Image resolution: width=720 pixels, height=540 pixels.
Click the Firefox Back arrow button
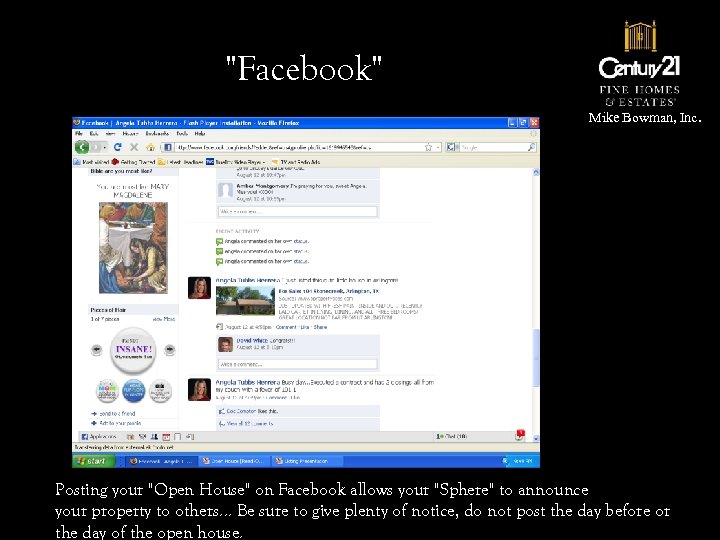(x=82, y=147)
